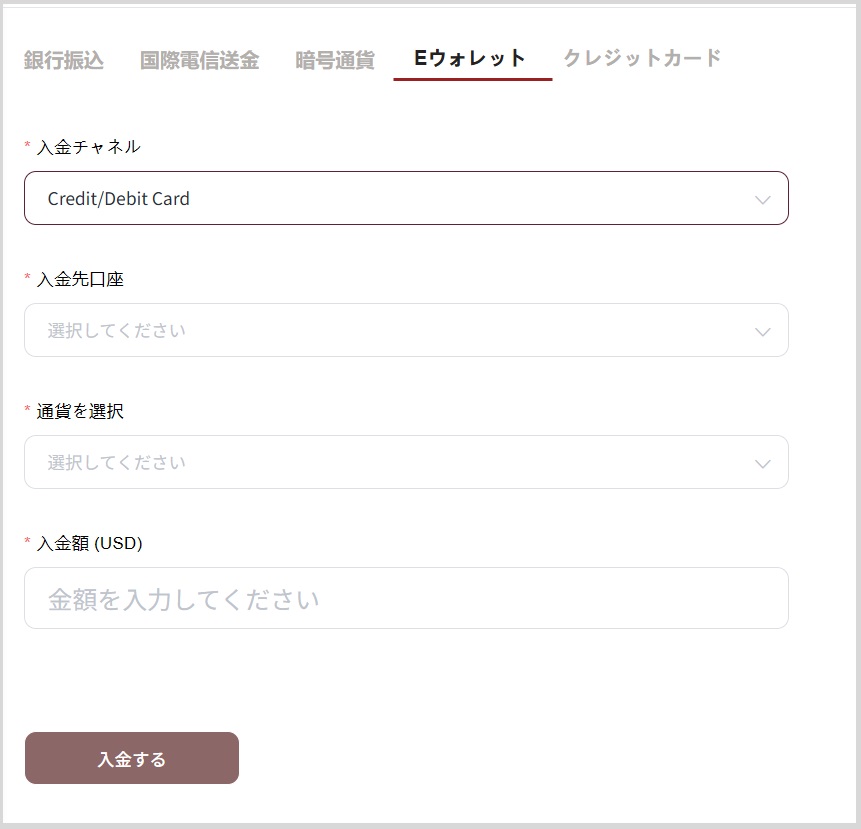This screenshot has height=829, width=861.
Task: Click the selected Credit/Debit Card value
Action: click(119, 199)
